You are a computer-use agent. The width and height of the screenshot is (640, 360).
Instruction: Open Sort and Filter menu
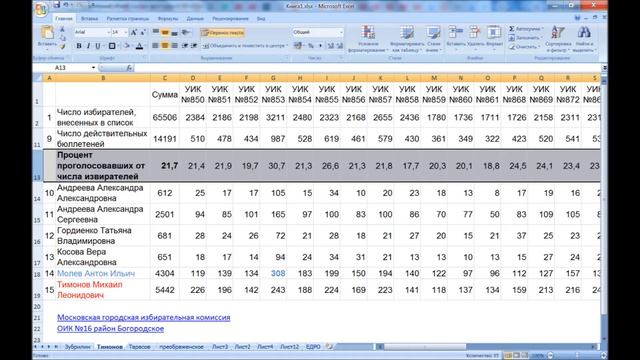point(558,39)
